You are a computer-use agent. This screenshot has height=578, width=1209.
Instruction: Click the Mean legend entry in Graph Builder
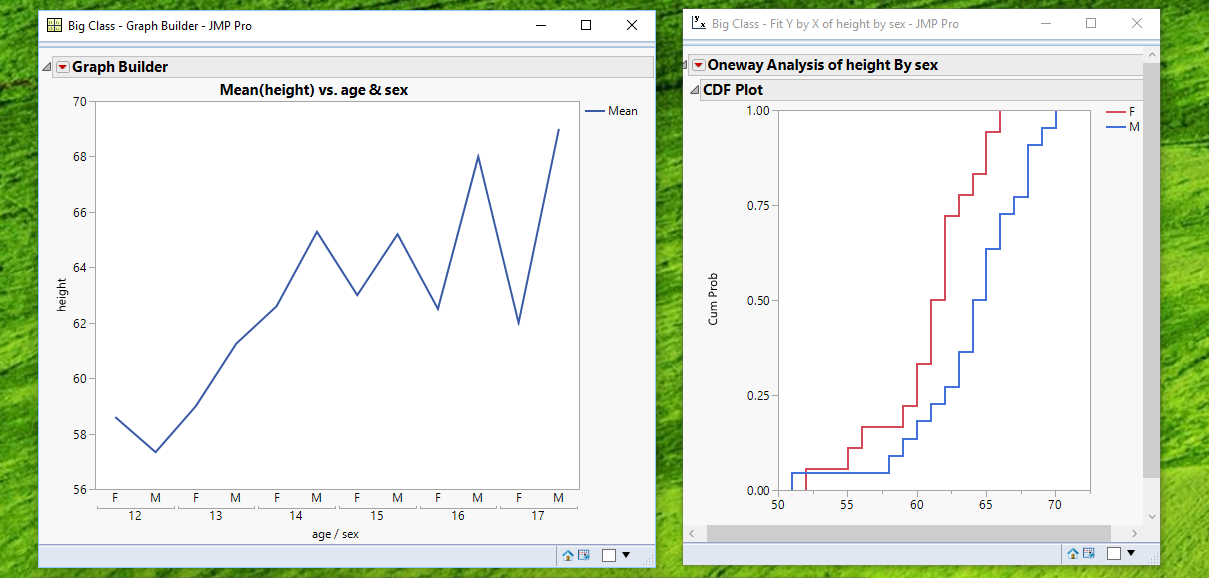pos(622,110)
